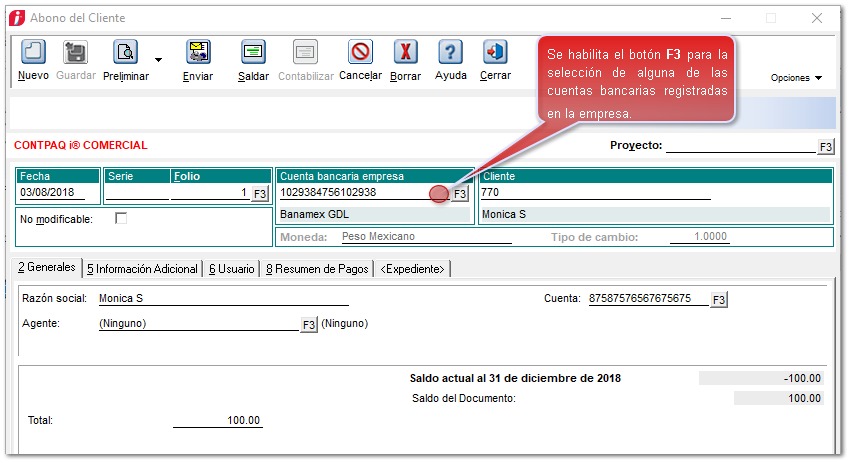
Task: Open Preliminar print preview icon
Action: [125, 53]
